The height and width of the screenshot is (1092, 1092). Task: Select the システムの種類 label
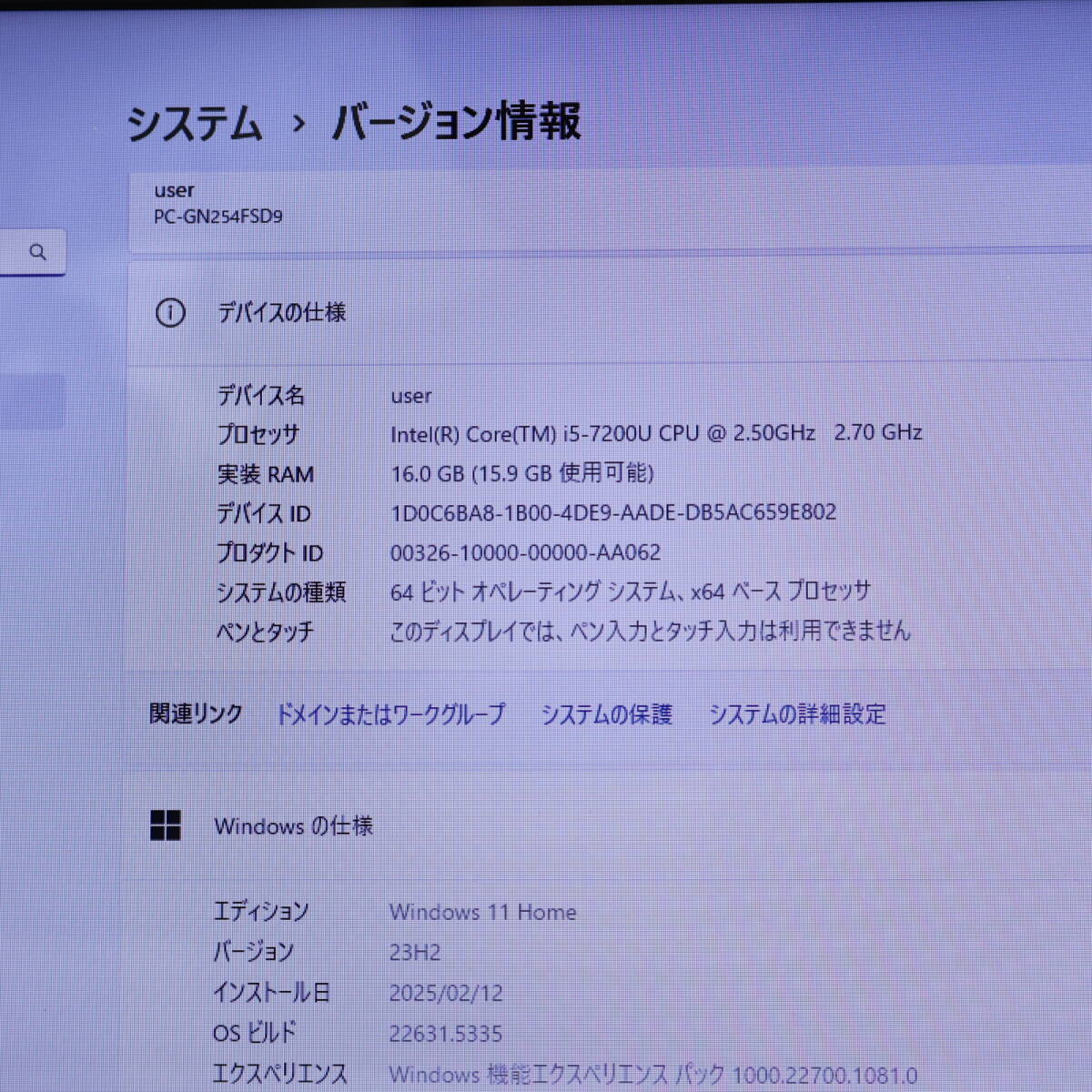click(x=281, y=592)
